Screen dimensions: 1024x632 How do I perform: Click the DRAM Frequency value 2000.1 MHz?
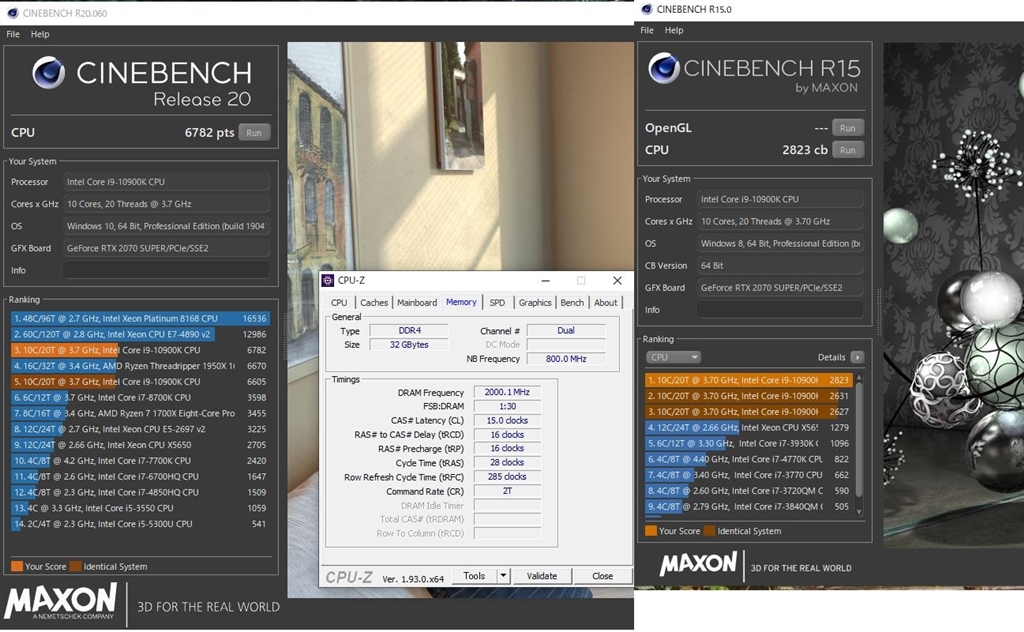coord(507,392)
